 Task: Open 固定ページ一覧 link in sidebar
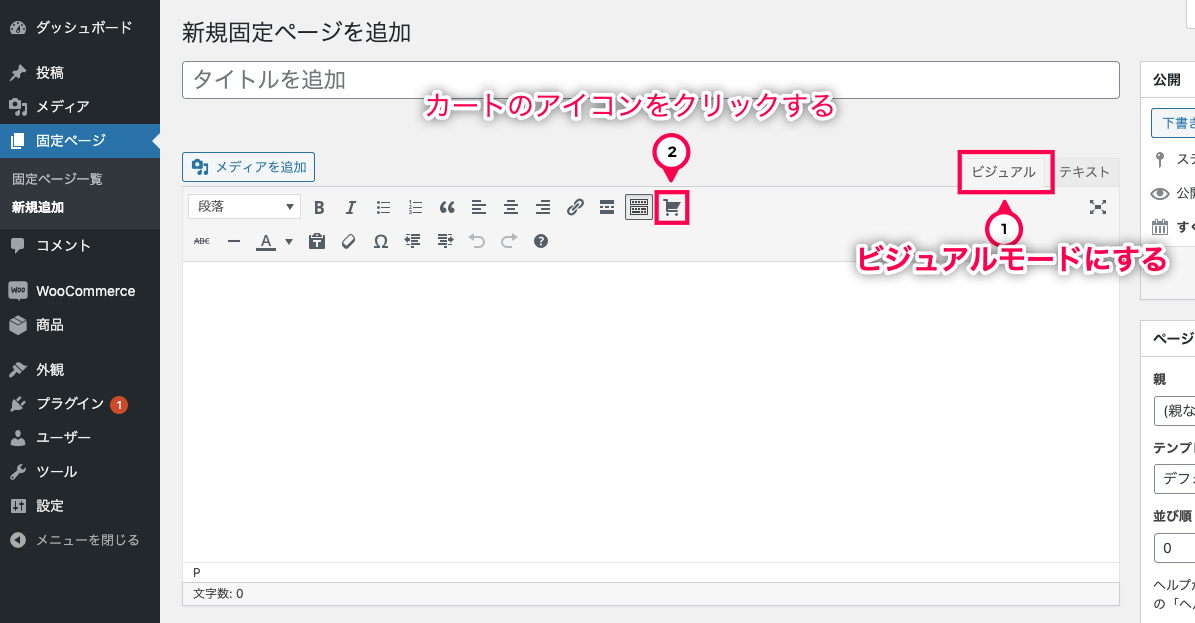(57, 179)
